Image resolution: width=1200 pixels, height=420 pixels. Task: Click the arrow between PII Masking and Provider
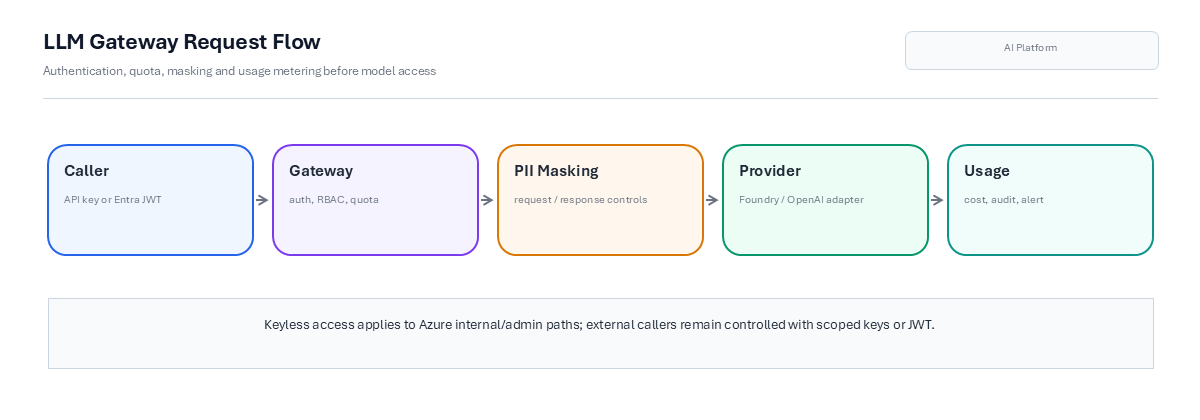pyautogui.click(x=712, y=200)
